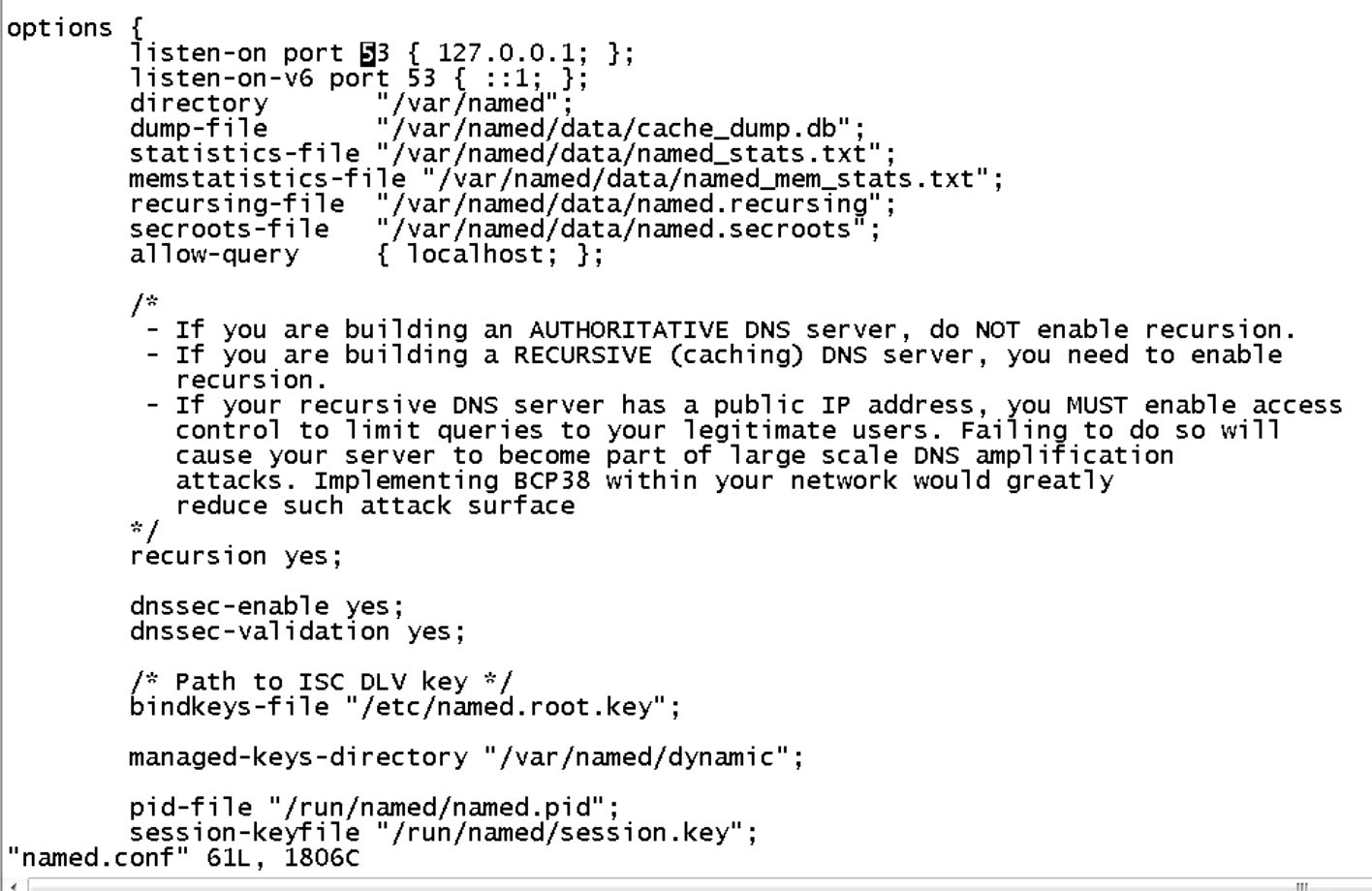Click the horizontal scrollbar thumb grip

coord(1301,884)
